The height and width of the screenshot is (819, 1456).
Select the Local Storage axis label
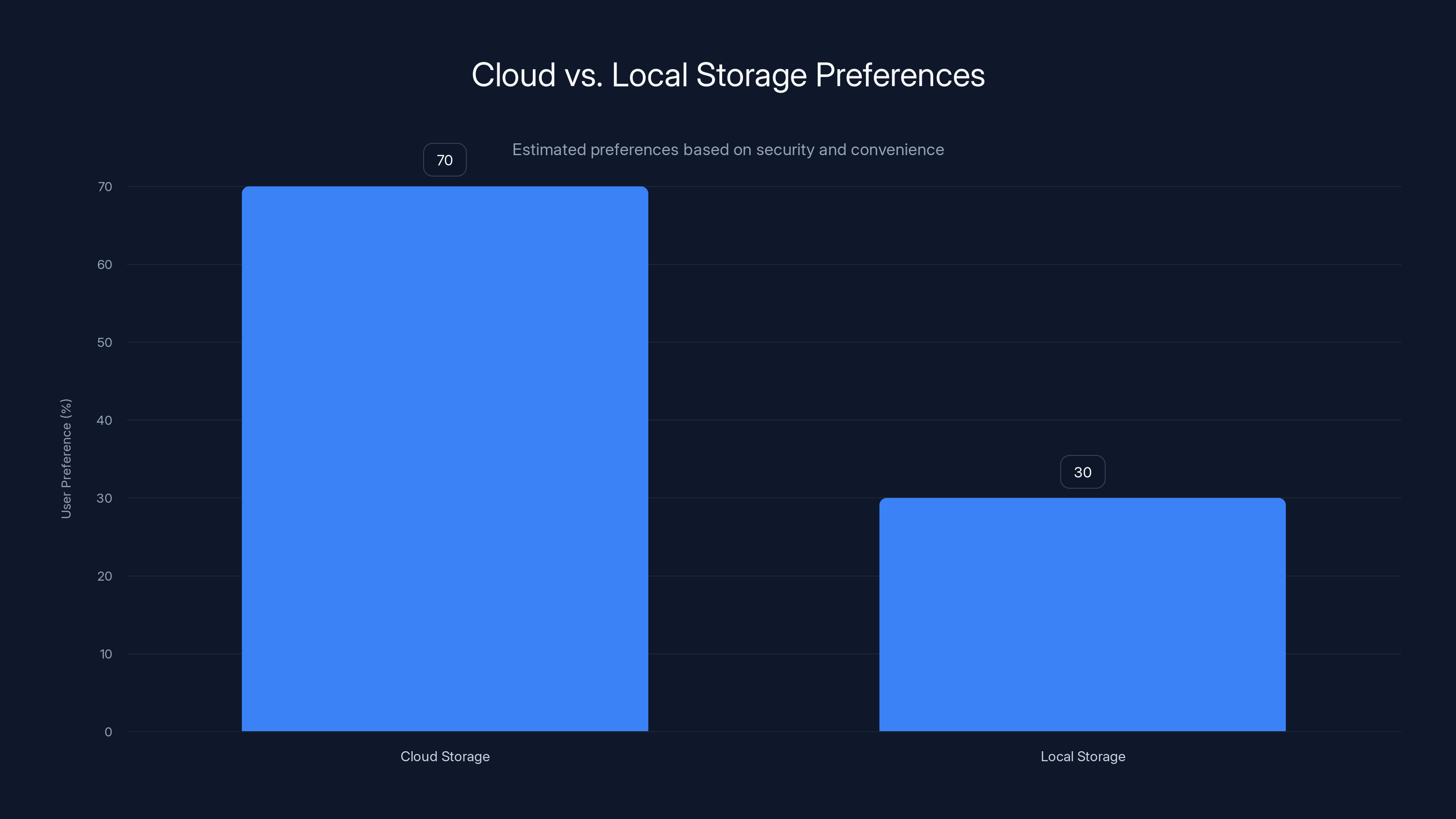pyautogui.click(x=1083, y=756)
